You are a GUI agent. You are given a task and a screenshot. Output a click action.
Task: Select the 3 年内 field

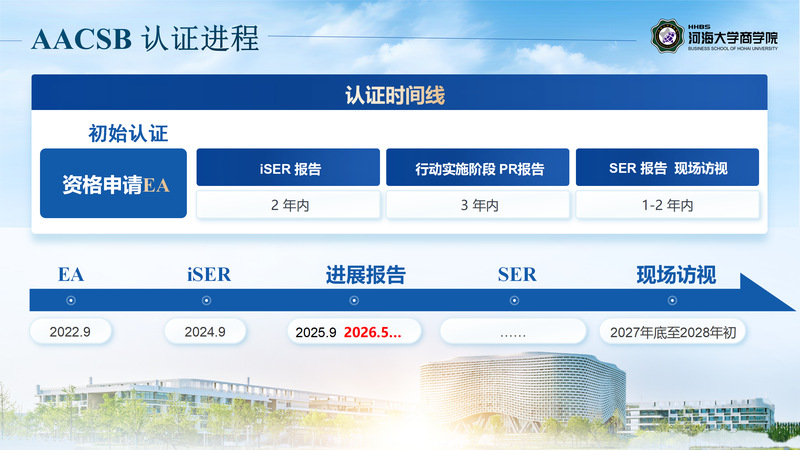click(478, 205)
